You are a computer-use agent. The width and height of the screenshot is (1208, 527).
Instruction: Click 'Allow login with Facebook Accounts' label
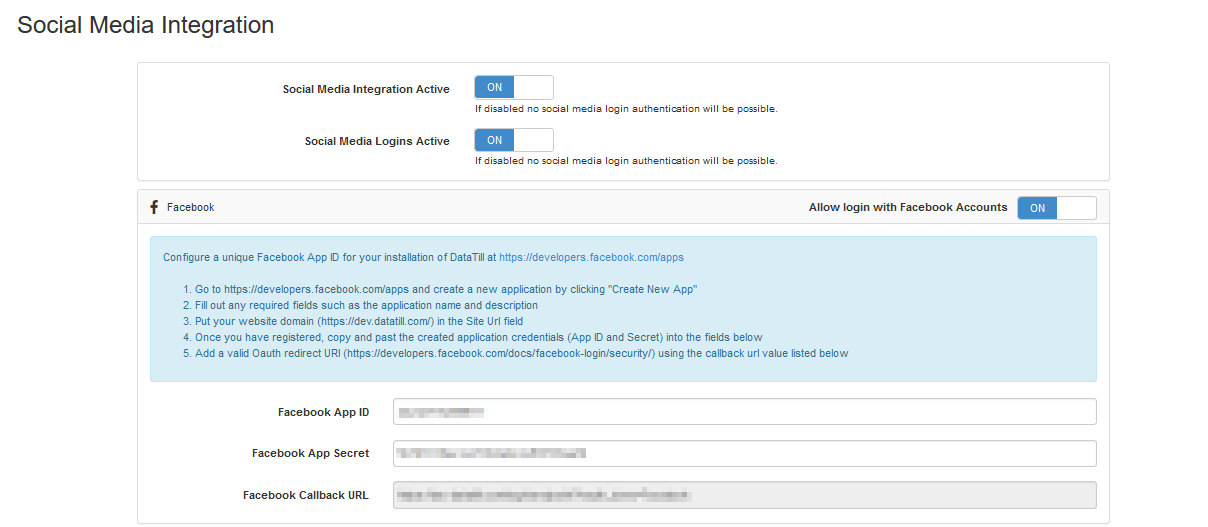click(x=908, y=207)
